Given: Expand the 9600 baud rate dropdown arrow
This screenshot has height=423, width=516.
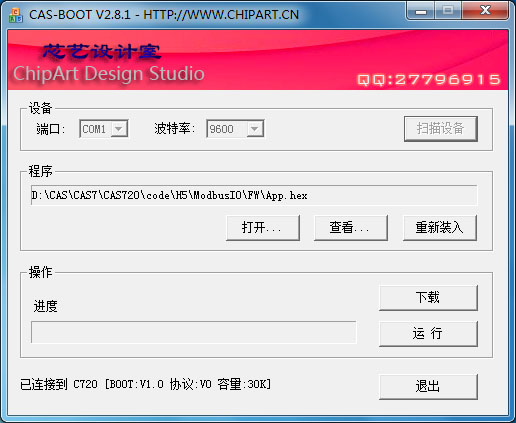Looking at the screenshot, I should pyautogui.click(x=255, y=129).
